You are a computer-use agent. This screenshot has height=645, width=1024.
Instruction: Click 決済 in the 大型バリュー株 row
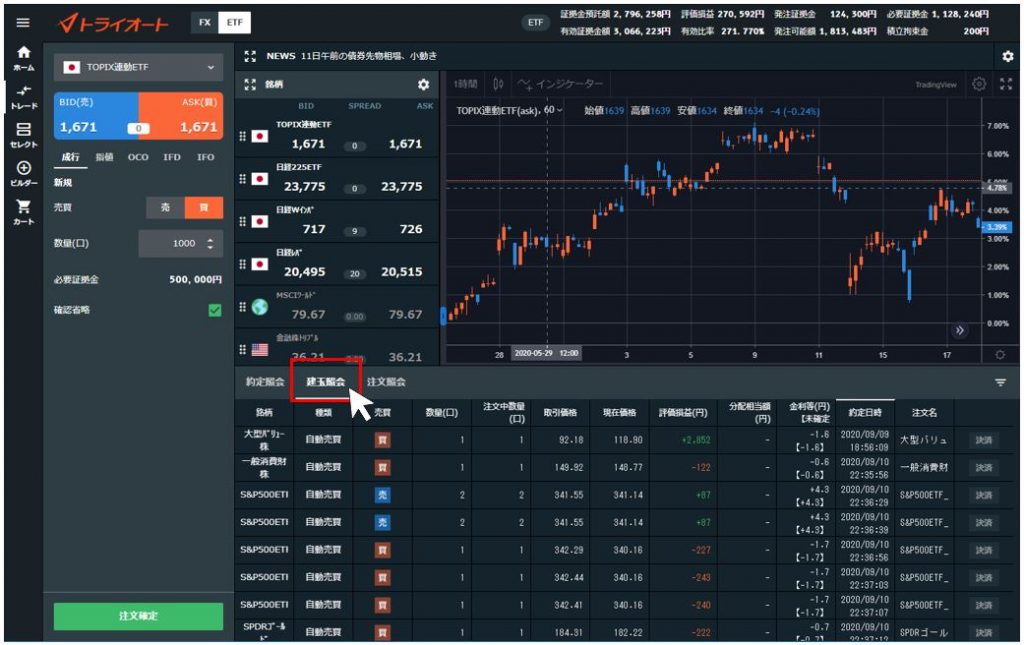click(x=984, y=440)
